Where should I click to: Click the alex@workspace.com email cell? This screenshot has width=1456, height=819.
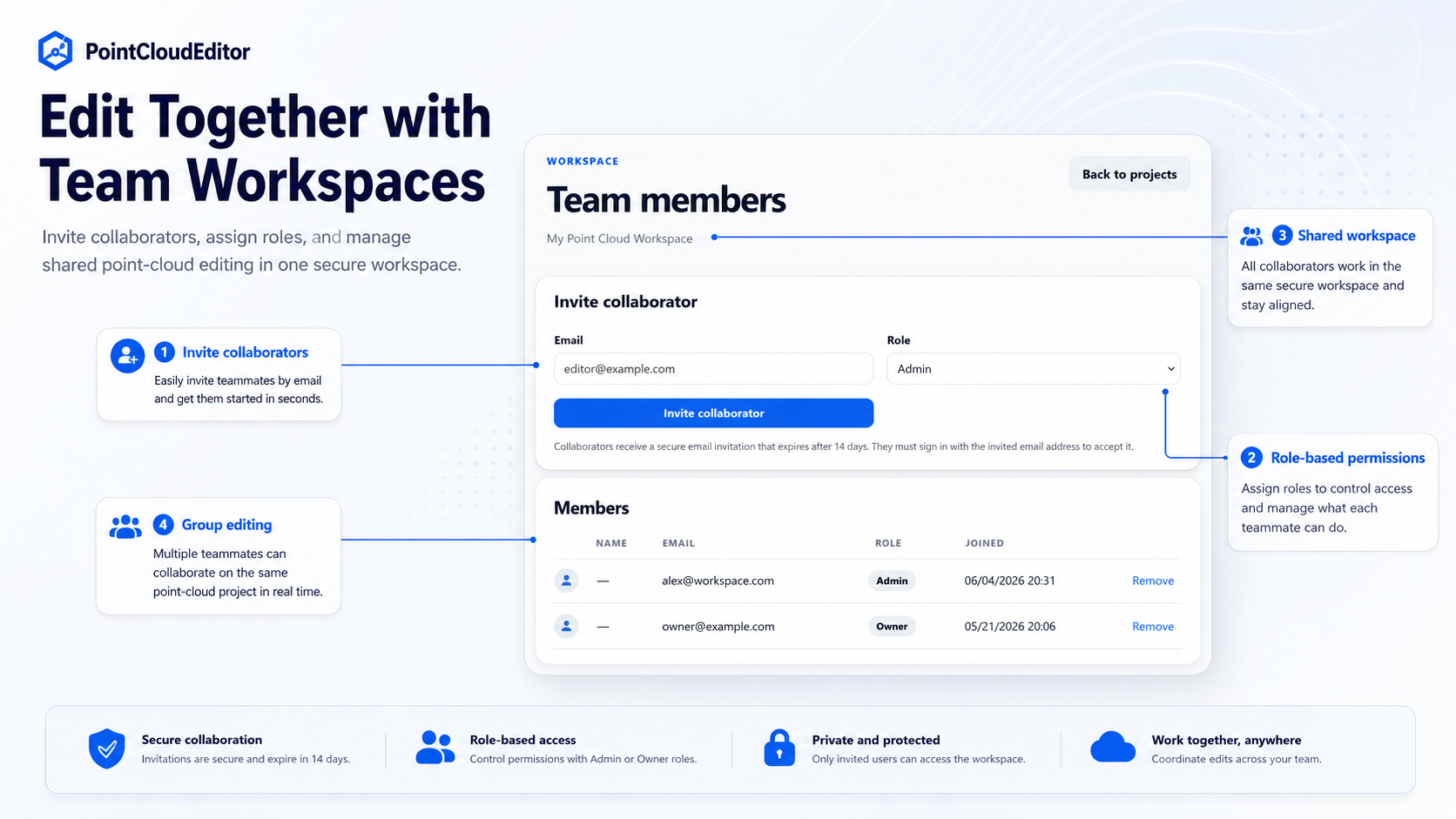[x=718, y=581]
